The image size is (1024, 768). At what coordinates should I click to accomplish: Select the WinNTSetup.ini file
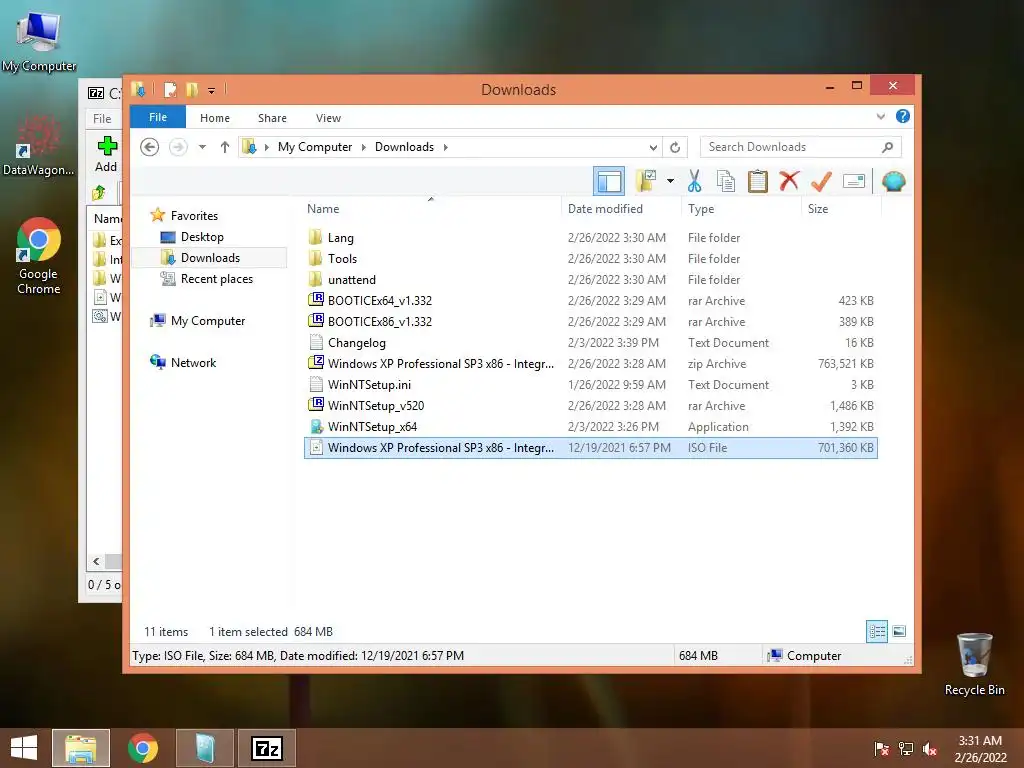click(x=591, y=385)
